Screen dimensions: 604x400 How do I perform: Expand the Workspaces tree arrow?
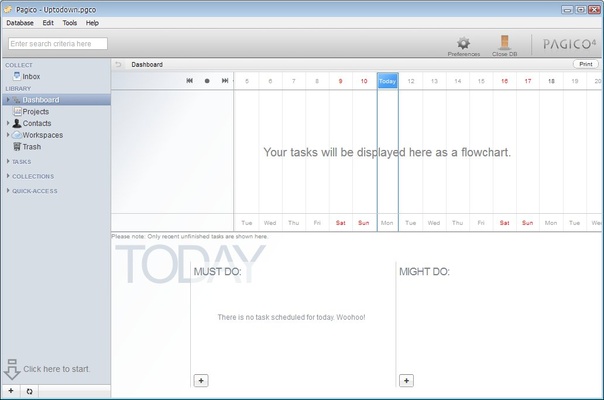point(8,134)
